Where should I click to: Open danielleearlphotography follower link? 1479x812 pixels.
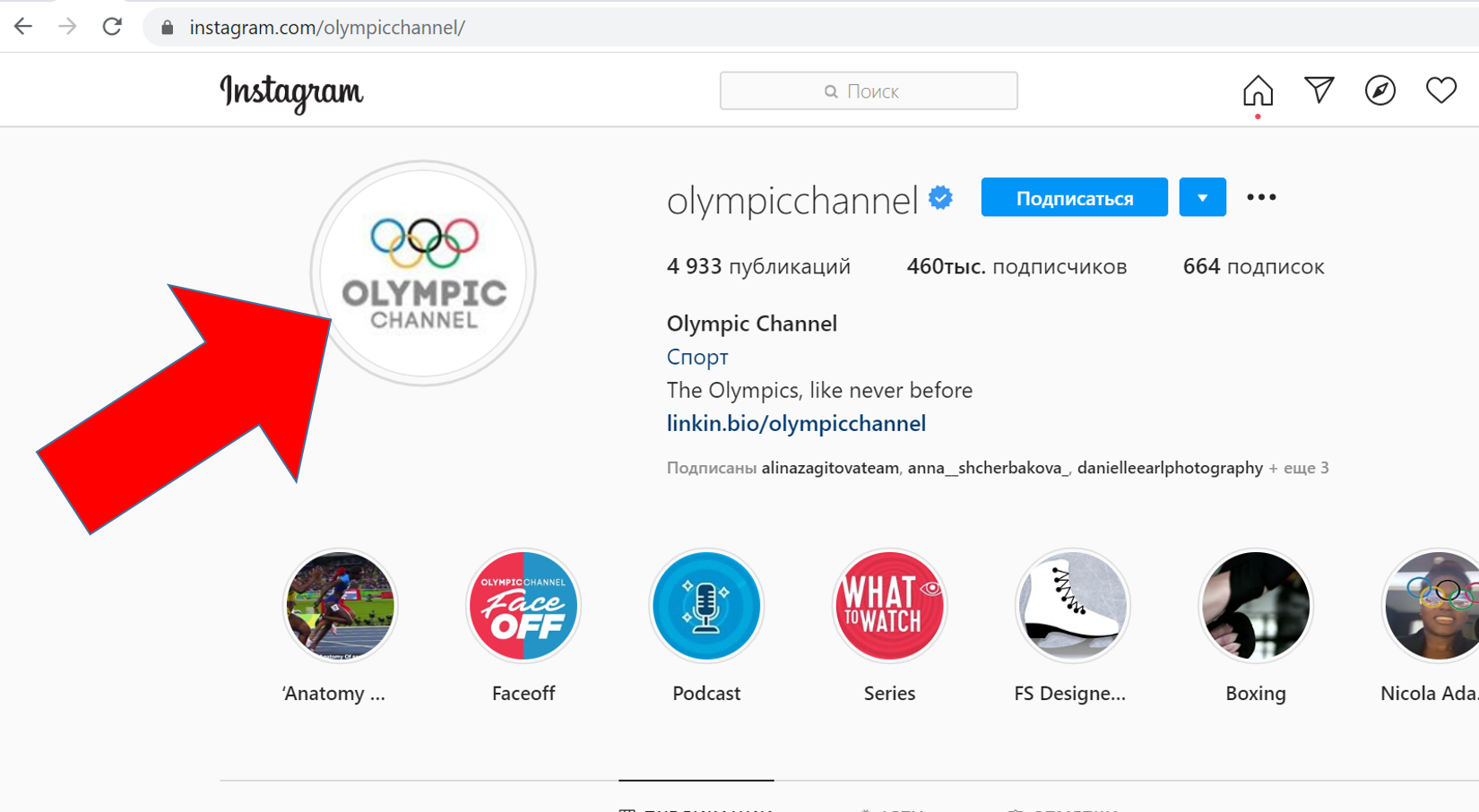pyautogui.click(x=1170, y=468)
